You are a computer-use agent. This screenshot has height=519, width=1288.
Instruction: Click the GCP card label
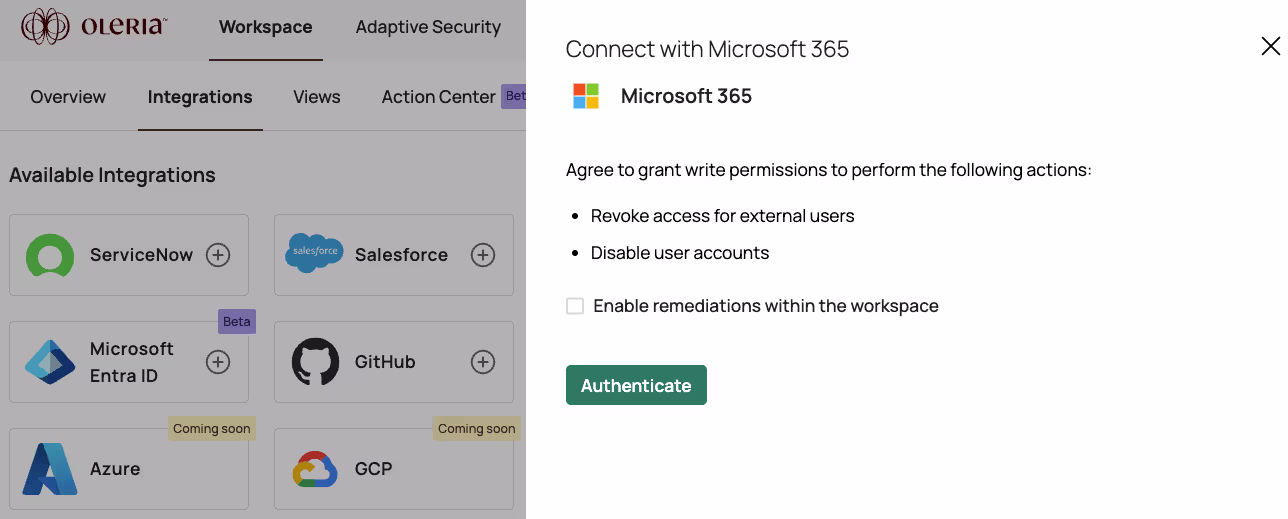[x=373, y=469]
